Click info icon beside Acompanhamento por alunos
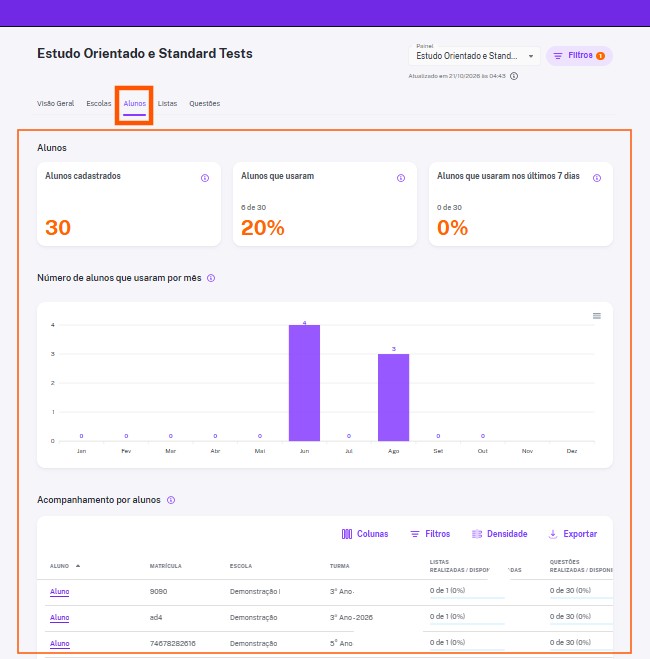This screenshot has height=659, width=650. pos(171,500)
